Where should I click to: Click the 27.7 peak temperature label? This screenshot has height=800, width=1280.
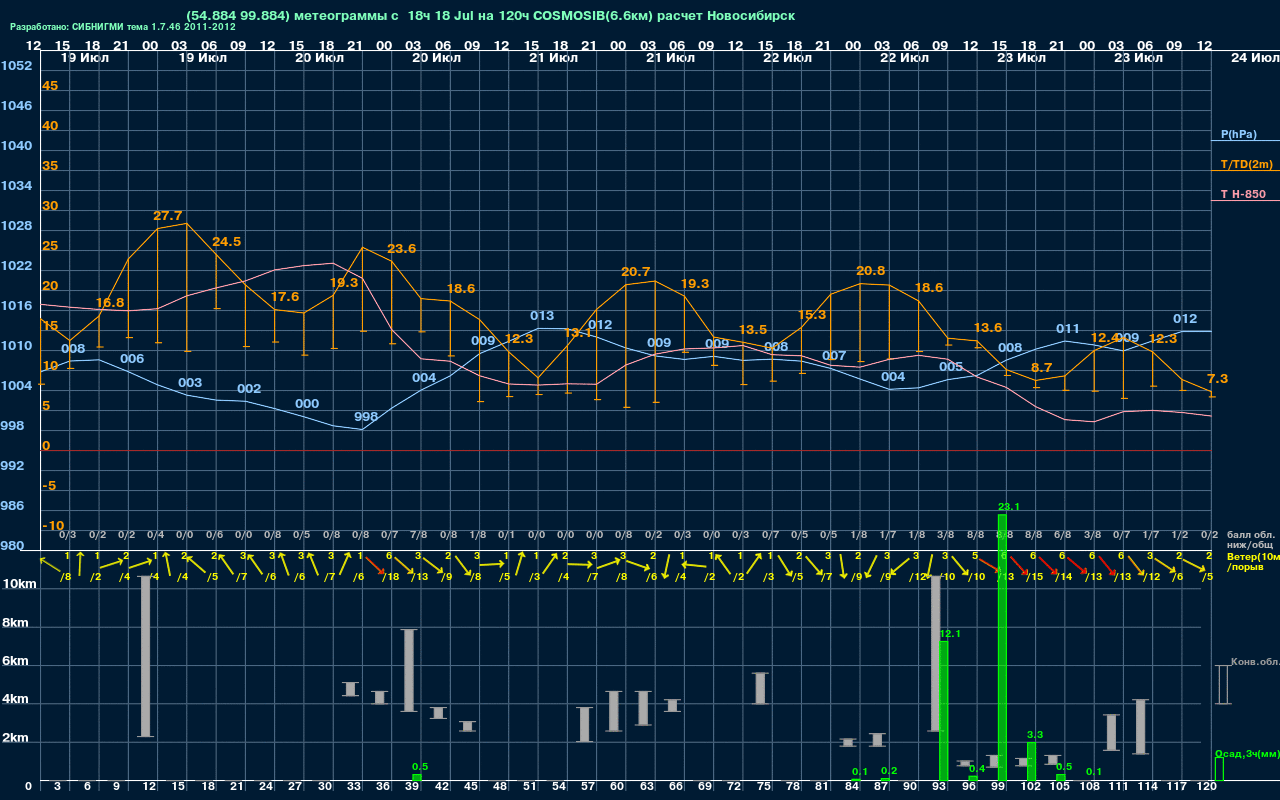[x=168, y=216]
